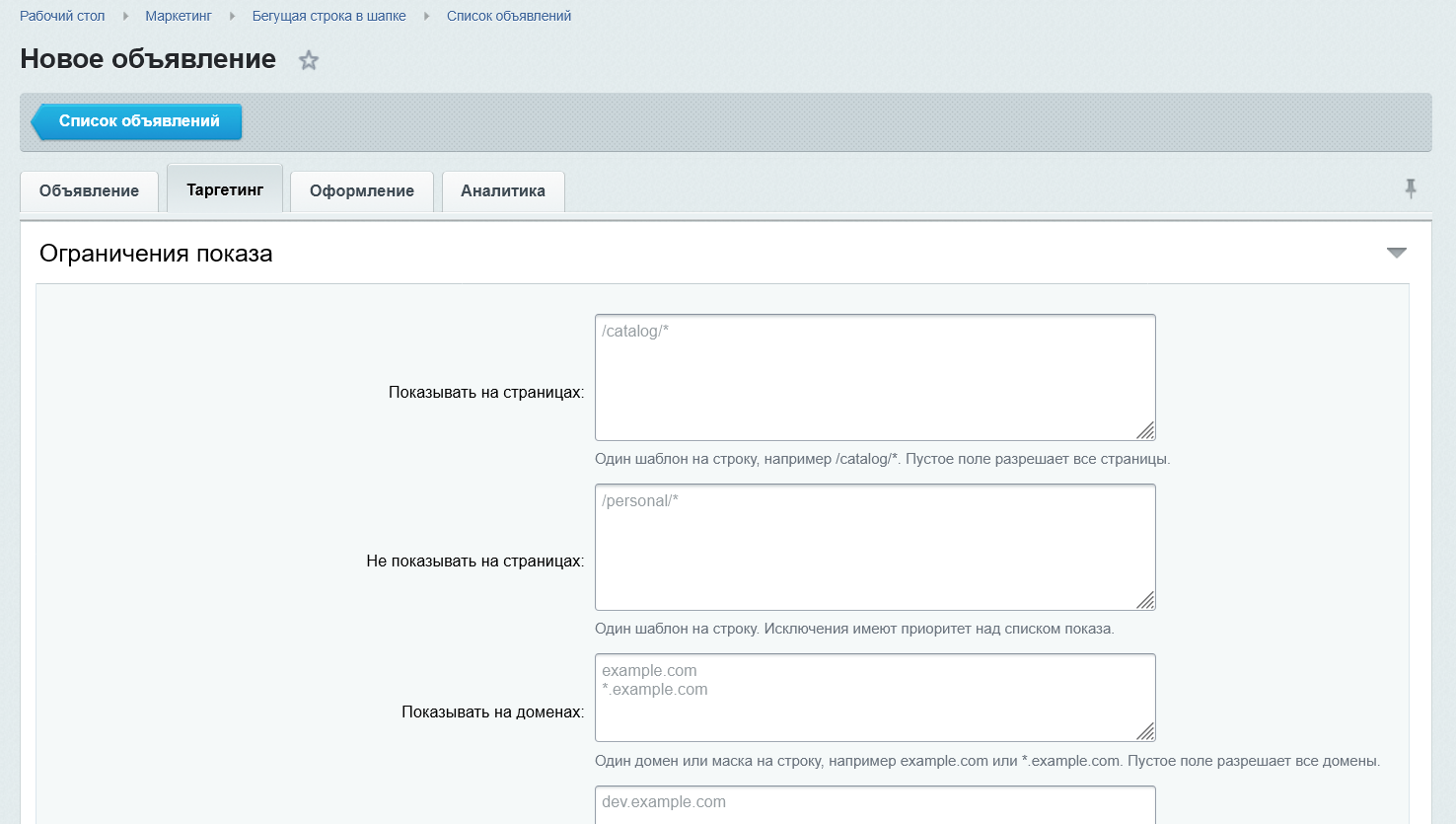Click the Список объявлений back button
The height and width of the screenshot is (824, 1456).
point(136,121)
